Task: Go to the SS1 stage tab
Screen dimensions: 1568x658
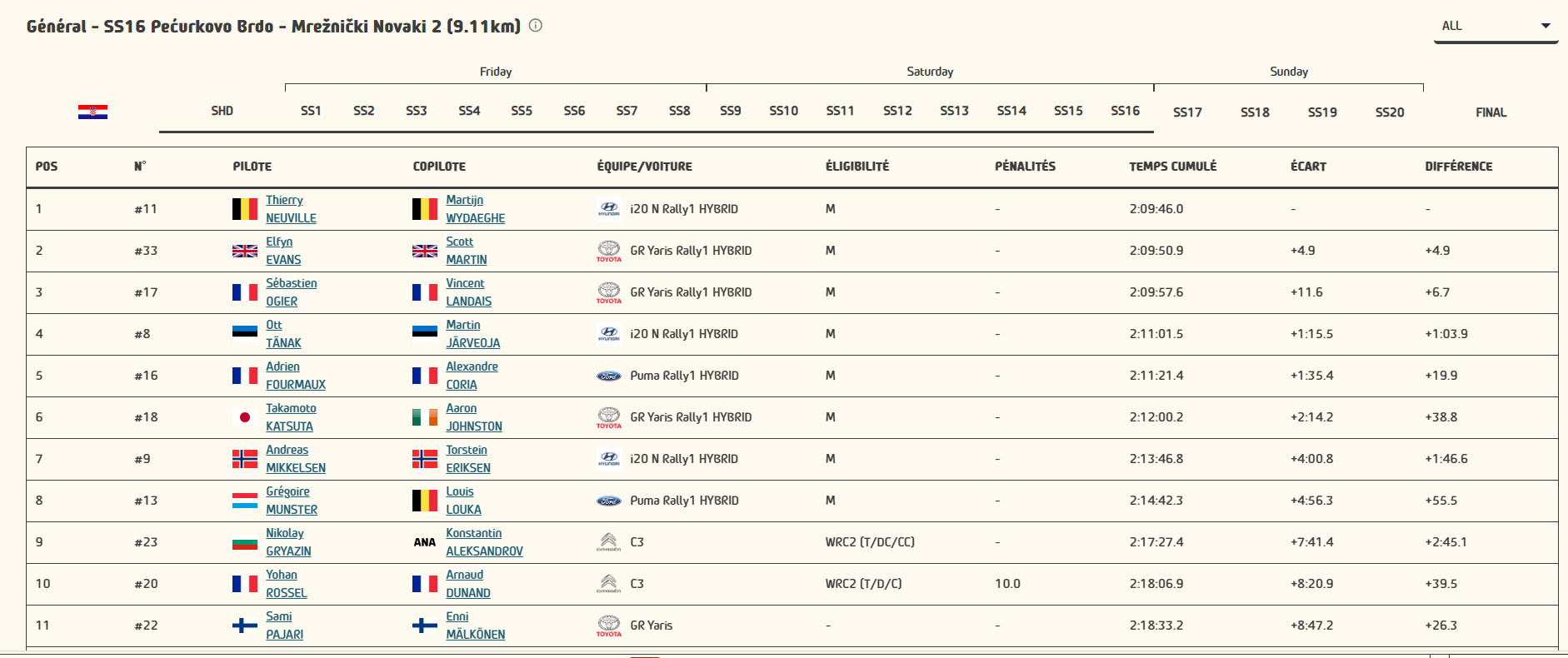Action: pyautogui.click(x=311, y=111)
